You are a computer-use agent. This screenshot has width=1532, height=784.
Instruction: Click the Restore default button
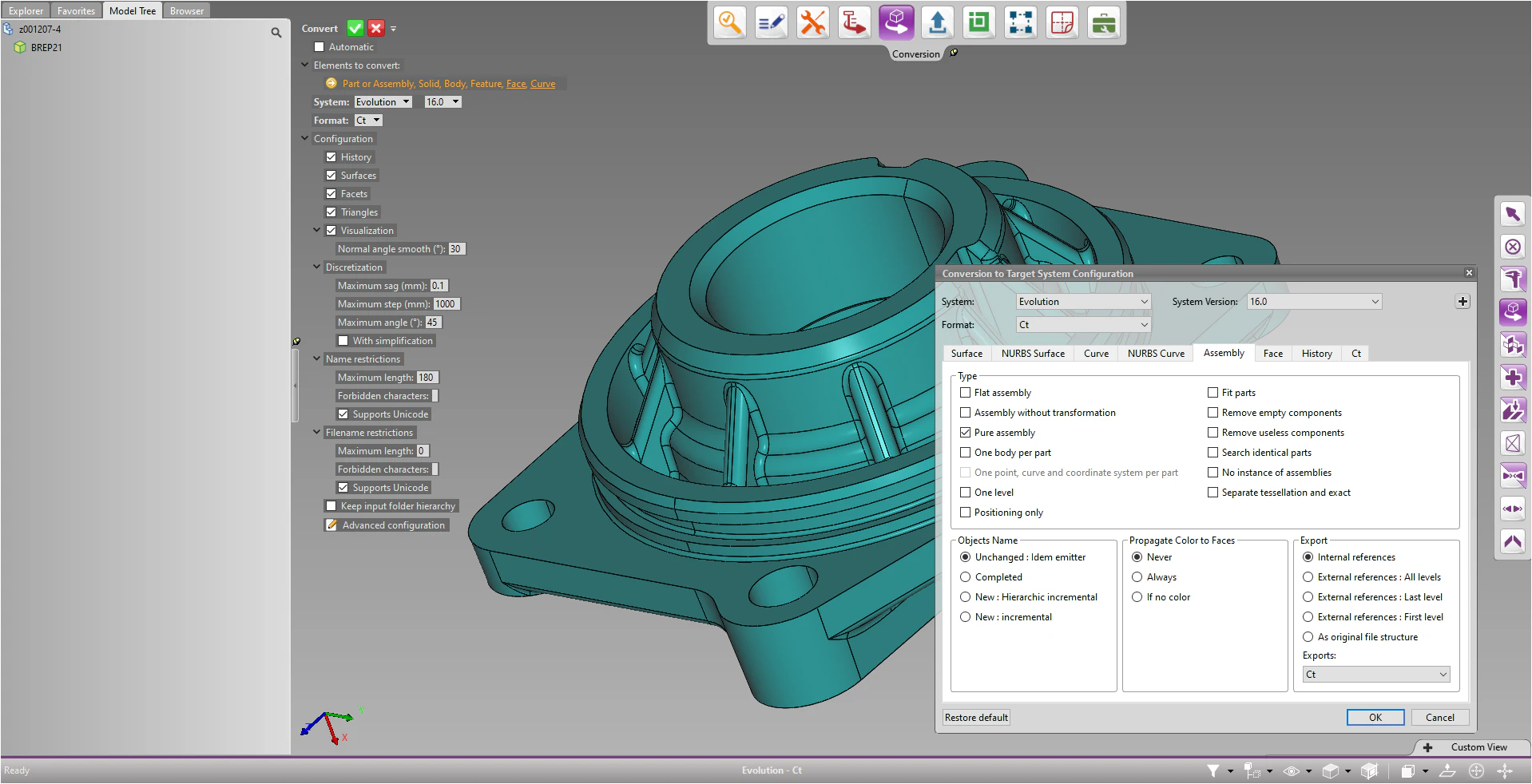975,717
